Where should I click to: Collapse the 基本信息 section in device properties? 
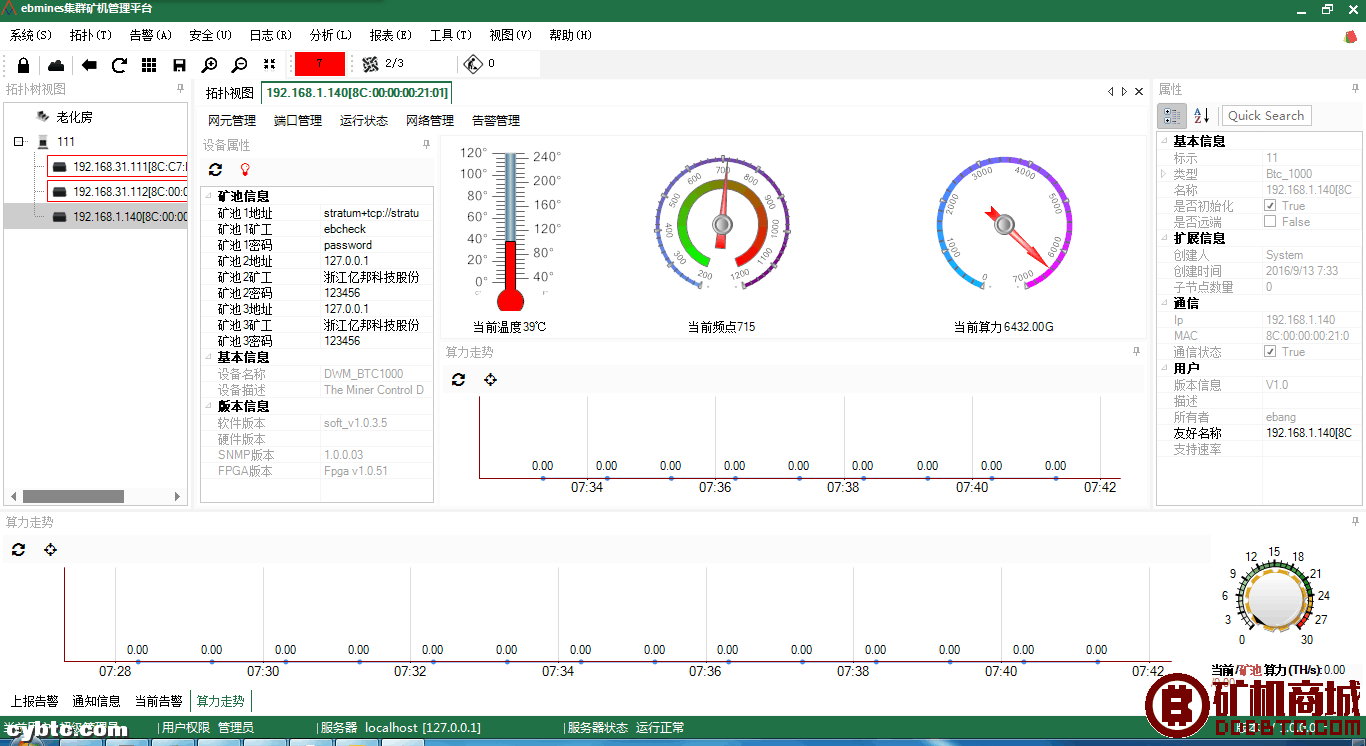point(208,357)
